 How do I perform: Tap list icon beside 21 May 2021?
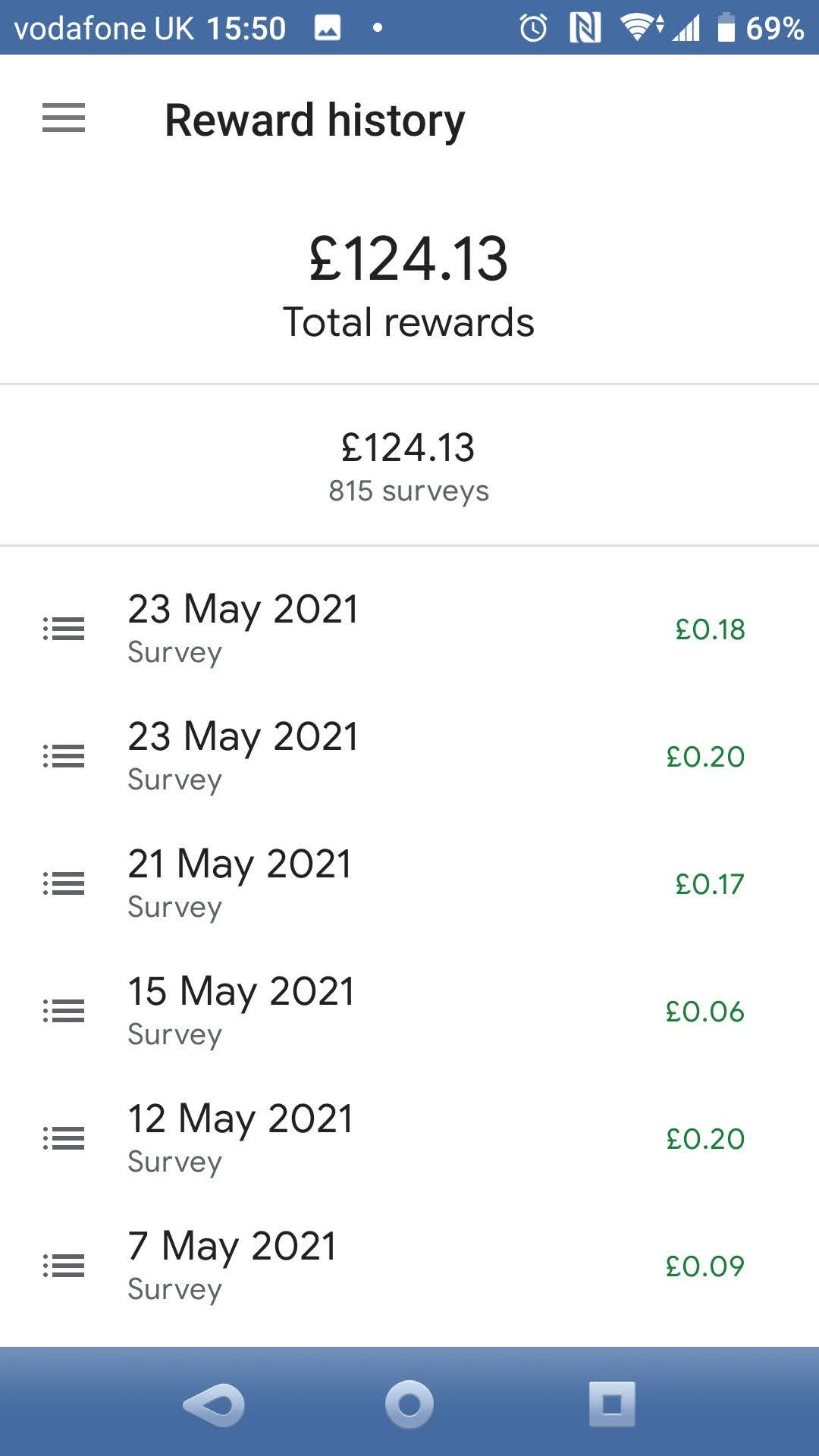(x=64, y=883)
